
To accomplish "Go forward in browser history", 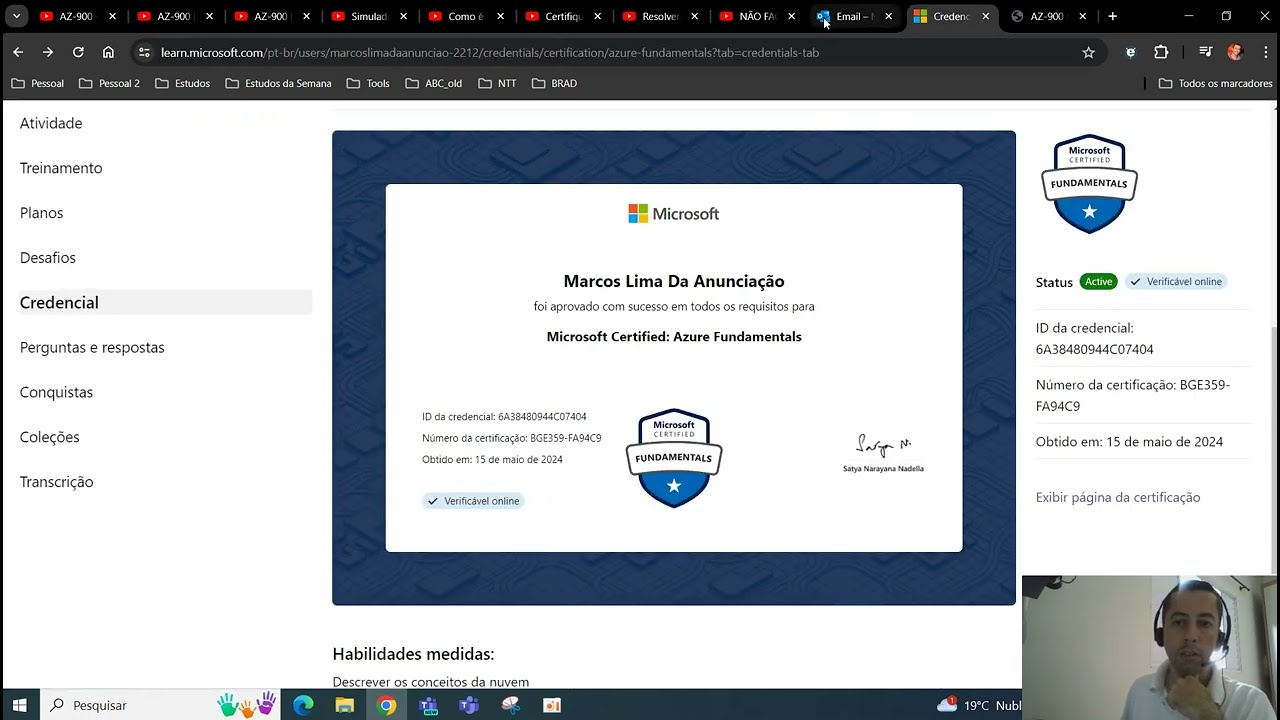I will tap(48, 52).
